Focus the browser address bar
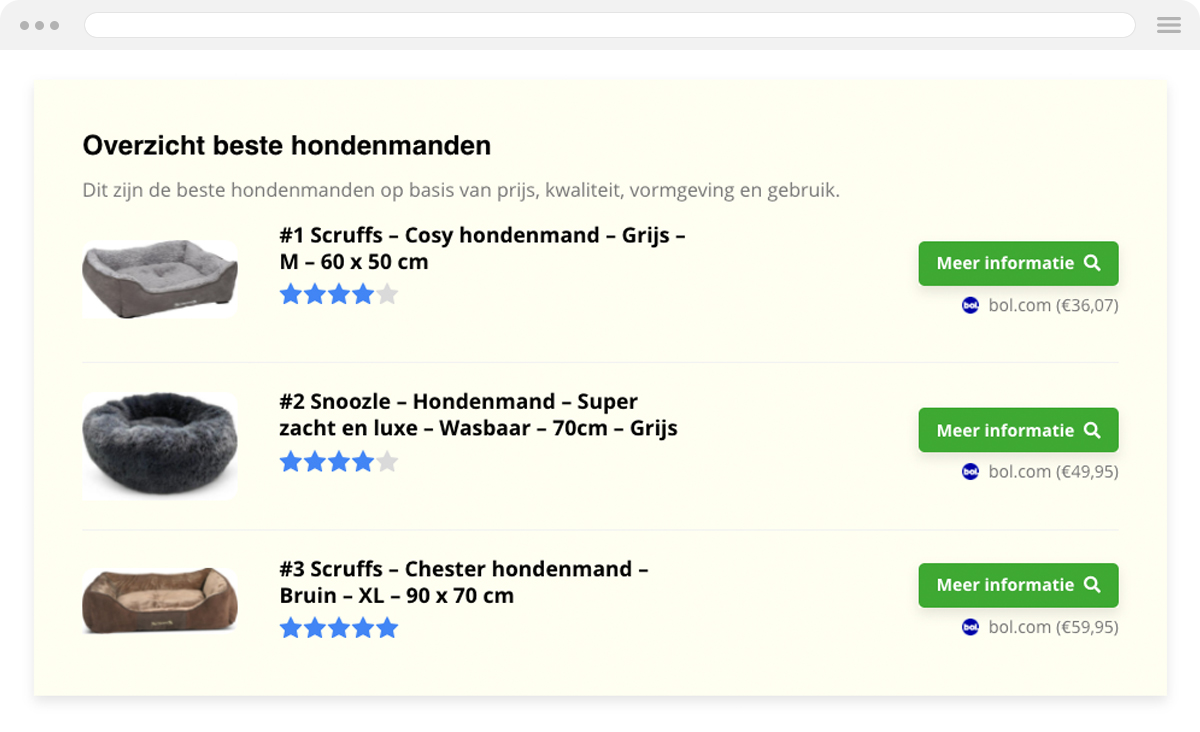 click(x=609, y=25)
